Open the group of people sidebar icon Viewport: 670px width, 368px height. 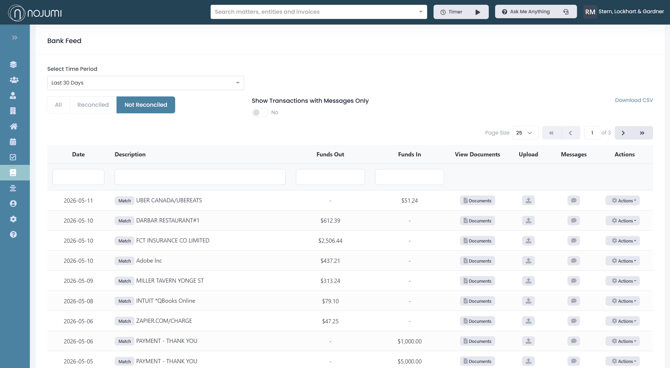[14, 80]
